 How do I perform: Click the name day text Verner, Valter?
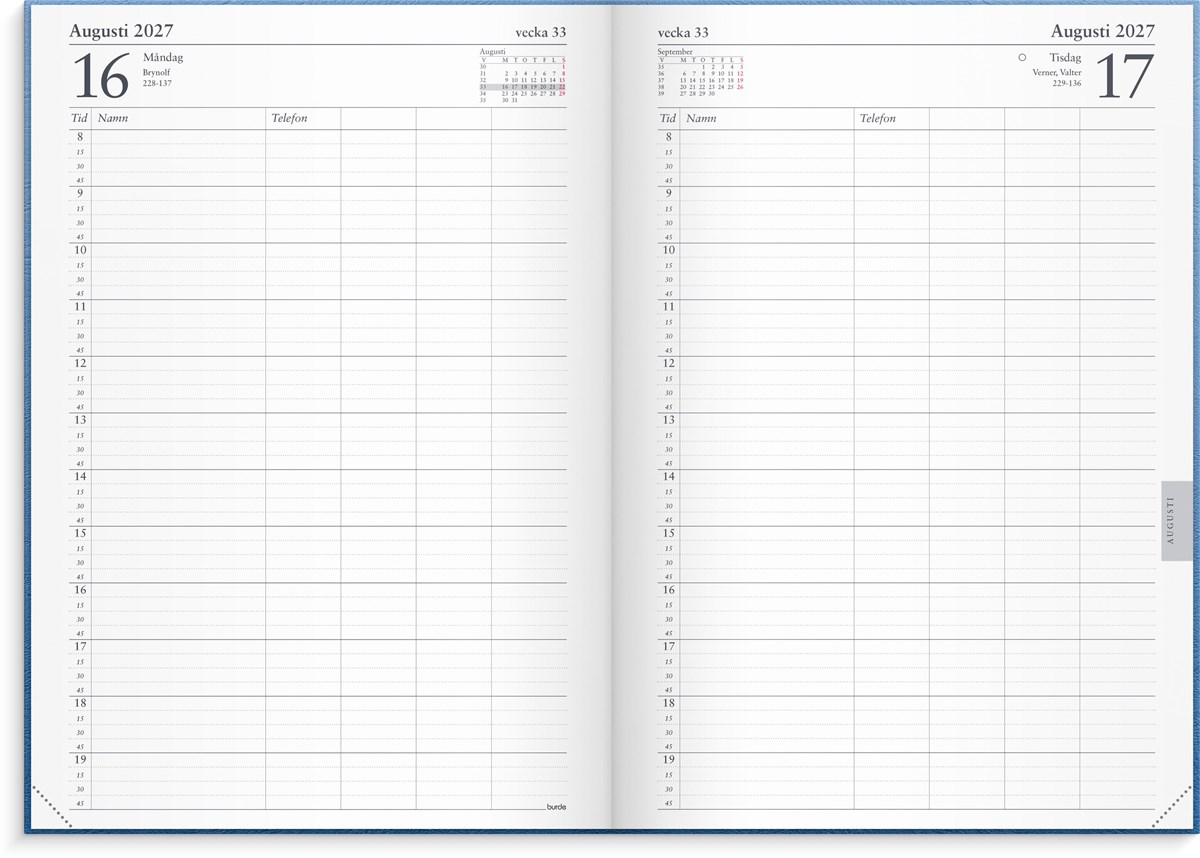click(1056, 72)
